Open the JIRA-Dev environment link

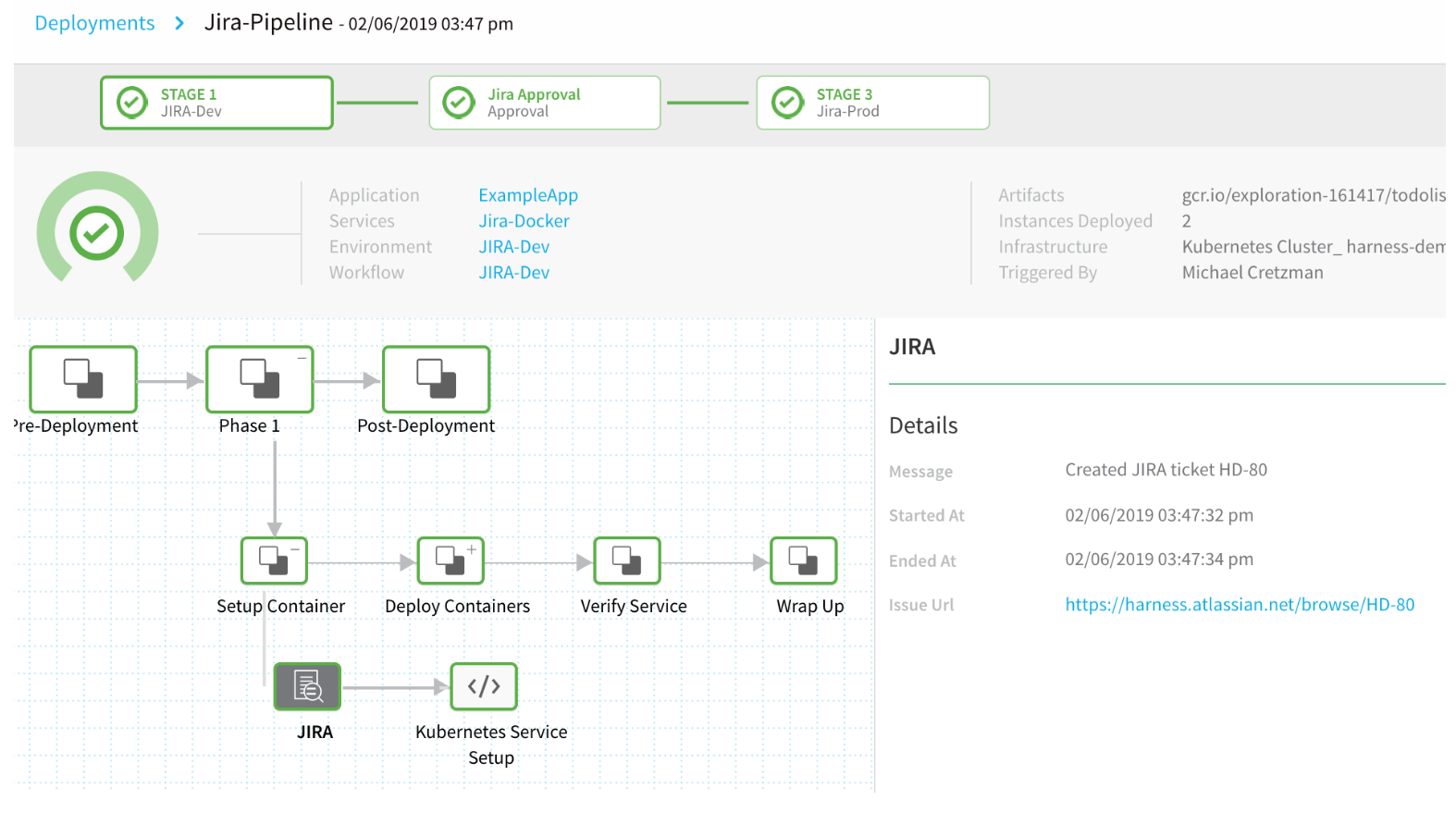point(513,247)
